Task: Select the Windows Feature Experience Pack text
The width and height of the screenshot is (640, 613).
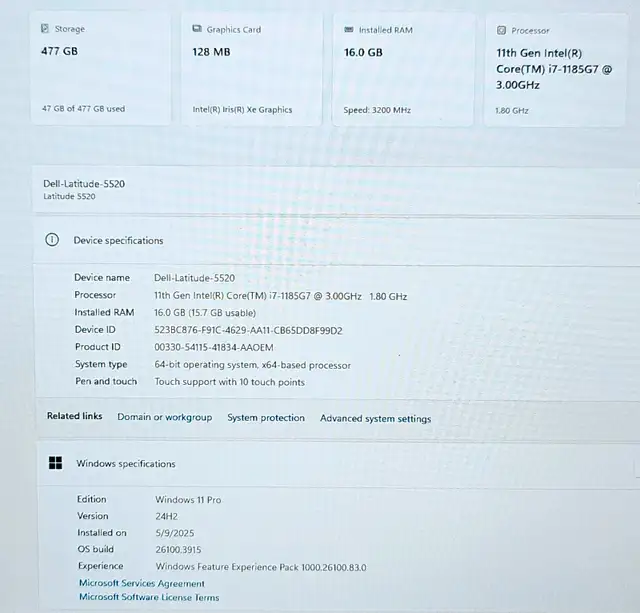Action: (x=261, y=567)
